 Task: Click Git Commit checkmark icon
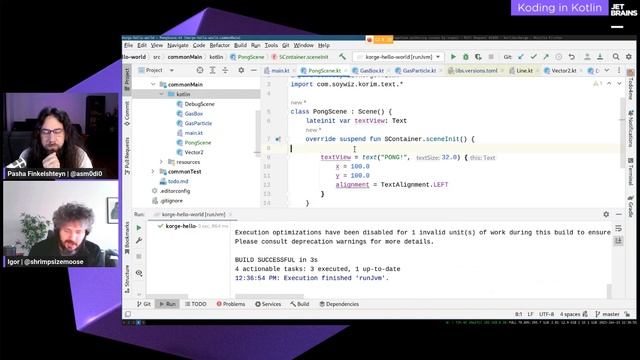tap(533, 57)
